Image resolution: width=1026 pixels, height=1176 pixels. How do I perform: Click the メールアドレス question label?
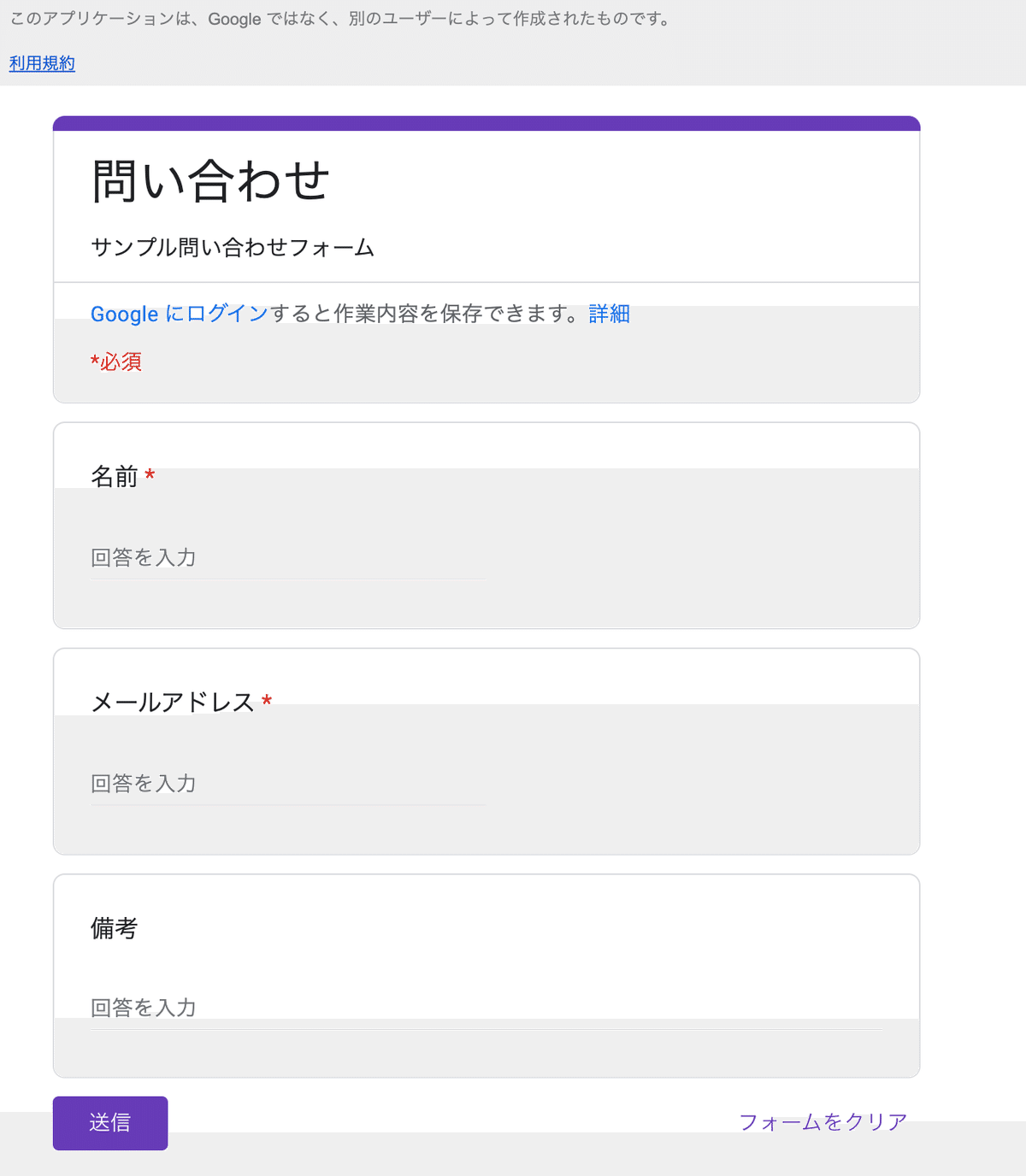(x=173, y=702)
